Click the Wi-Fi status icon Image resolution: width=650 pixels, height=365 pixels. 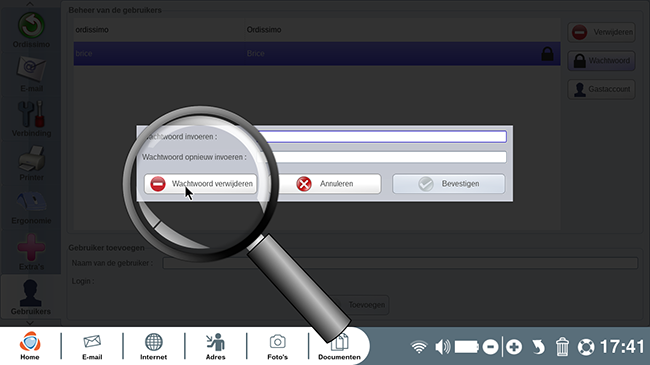[x=419, y=347]
